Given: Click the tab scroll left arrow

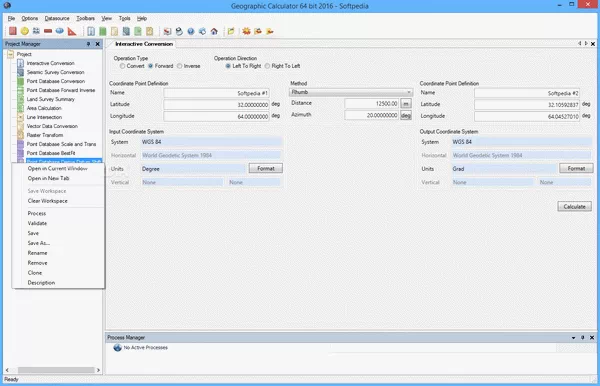Looking at the screenshot, I should click(580, 44).
